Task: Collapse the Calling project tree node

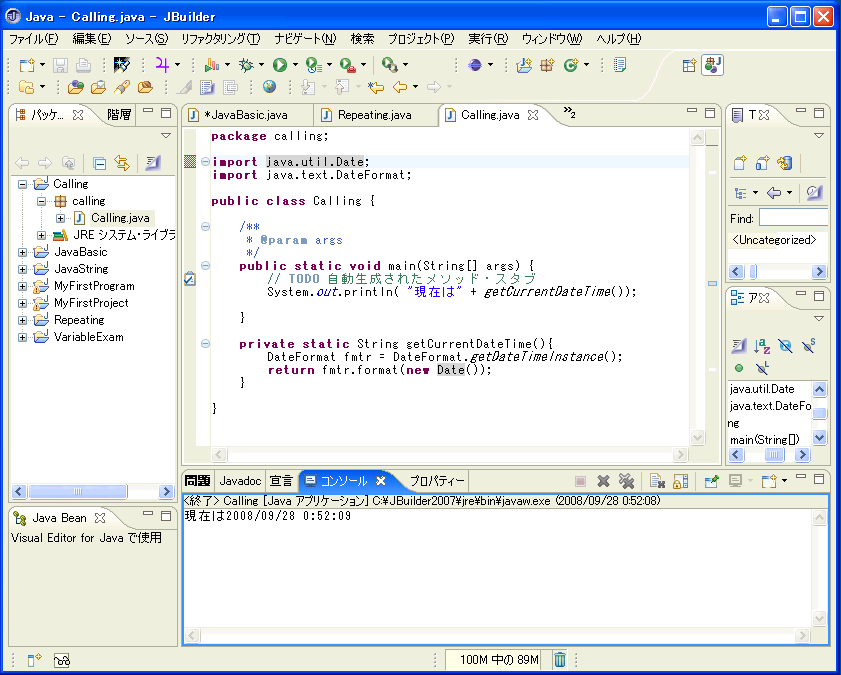Action: tap(23, 184)
